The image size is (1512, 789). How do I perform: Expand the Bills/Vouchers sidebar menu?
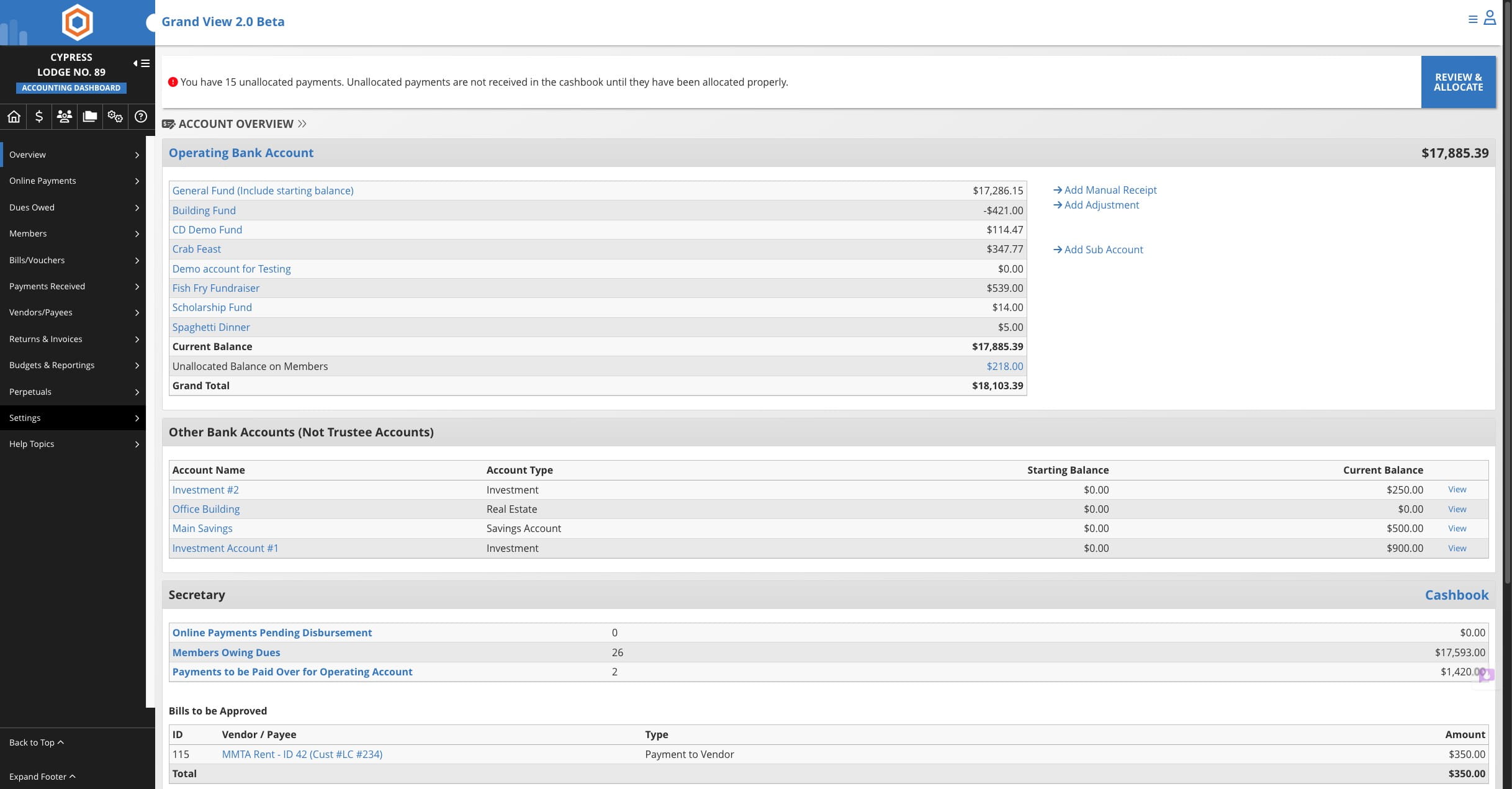pos(73,260)
